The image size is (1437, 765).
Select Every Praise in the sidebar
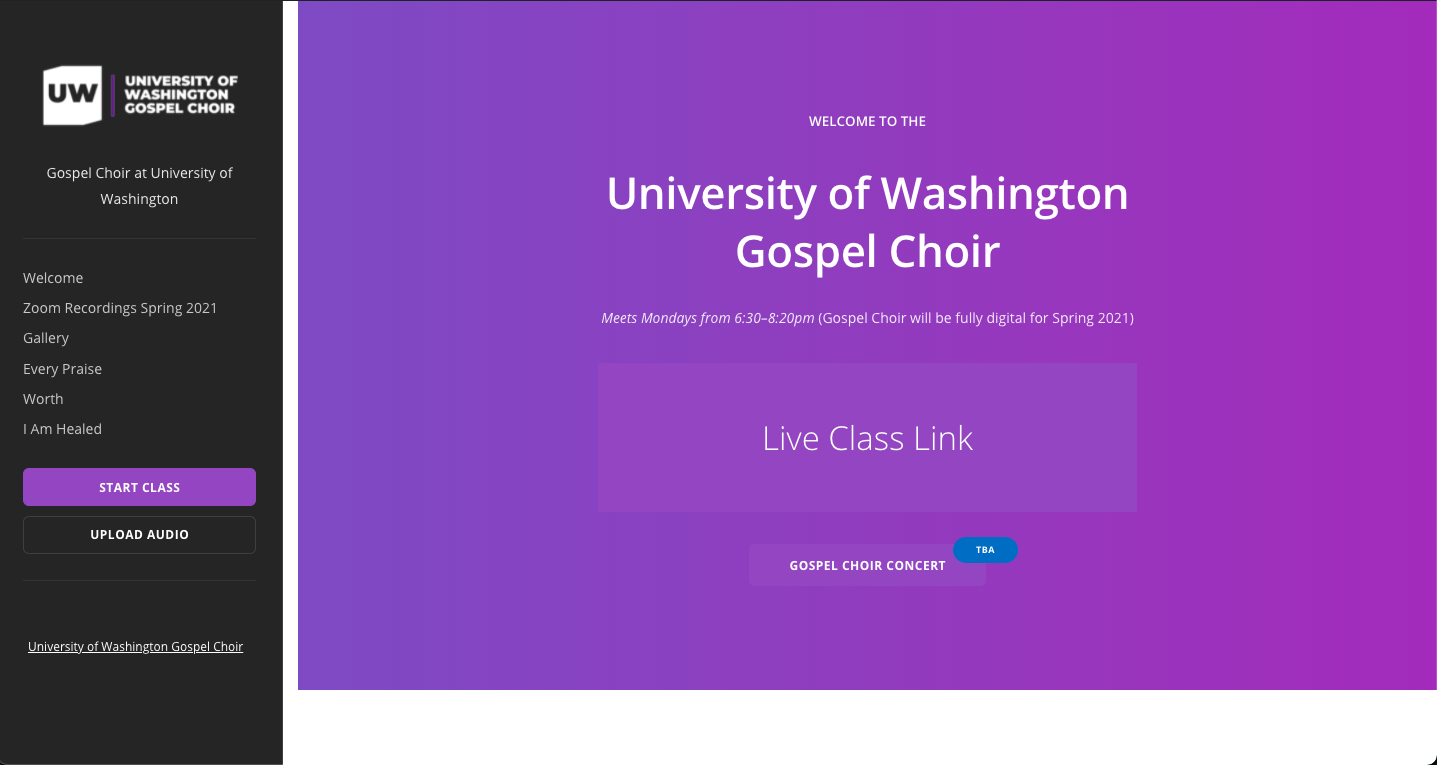coord(62,369)
